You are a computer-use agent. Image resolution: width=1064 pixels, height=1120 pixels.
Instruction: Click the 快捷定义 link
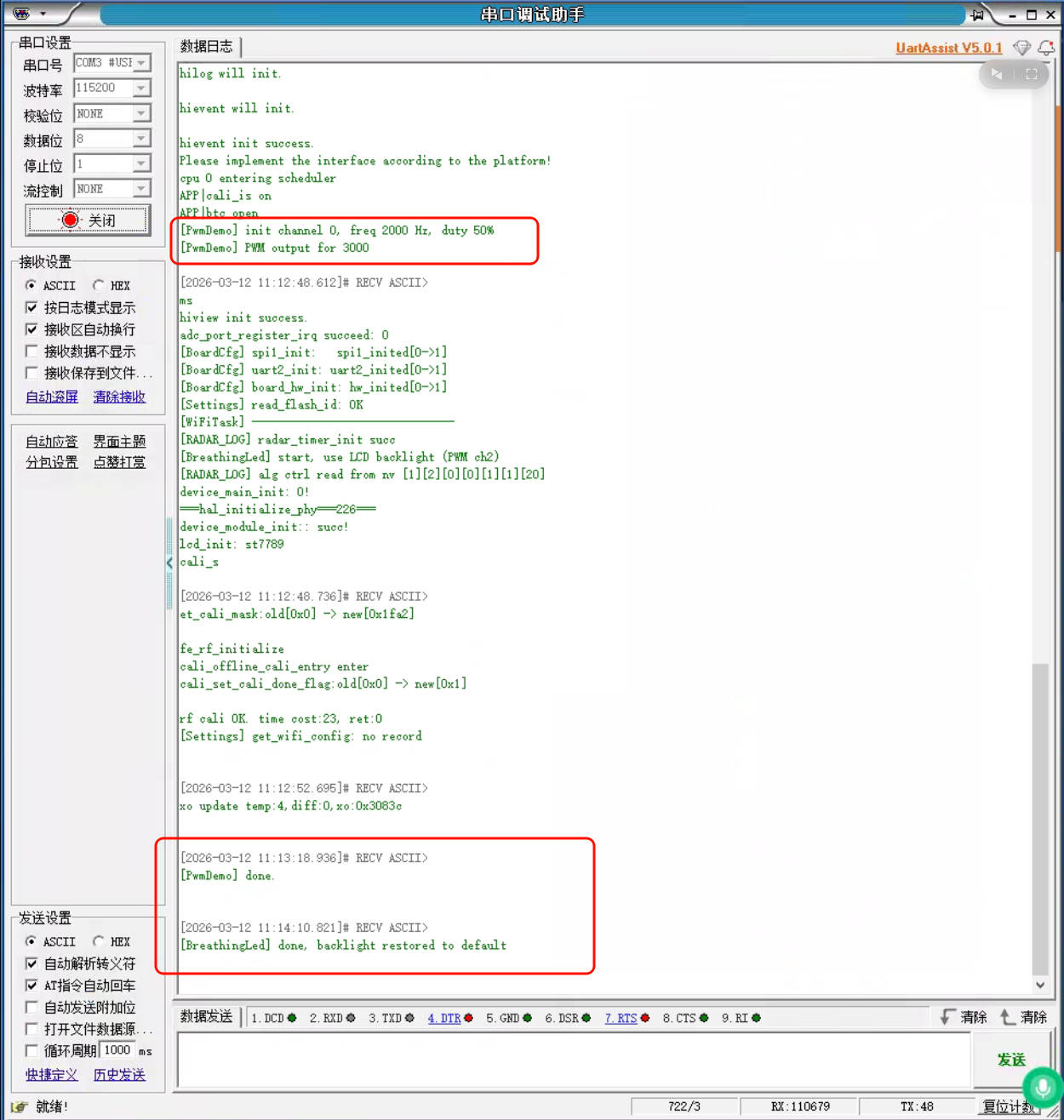[x=51, y=1075]
